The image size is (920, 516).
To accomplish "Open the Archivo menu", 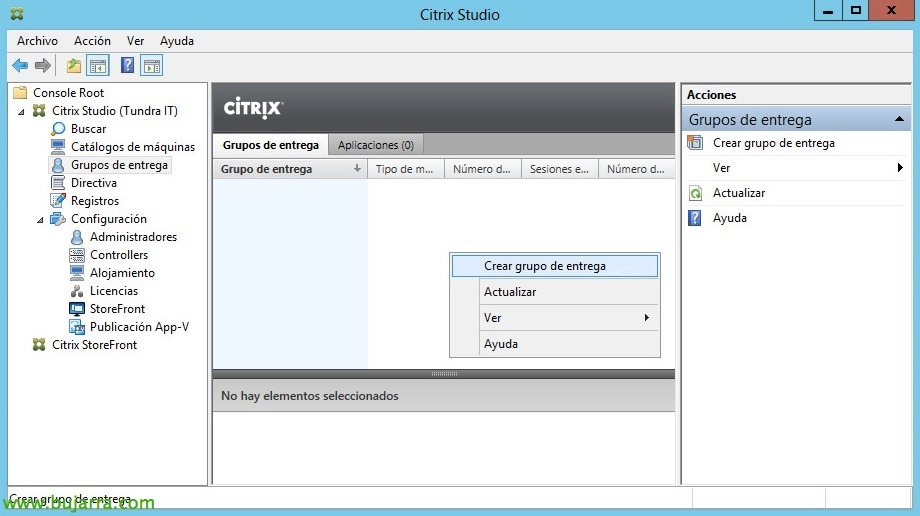I will point(37,41).
